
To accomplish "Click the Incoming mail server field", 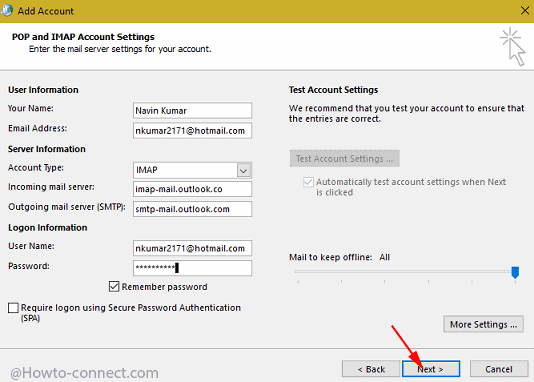I will pyautogui.click(x=192, y=189).
